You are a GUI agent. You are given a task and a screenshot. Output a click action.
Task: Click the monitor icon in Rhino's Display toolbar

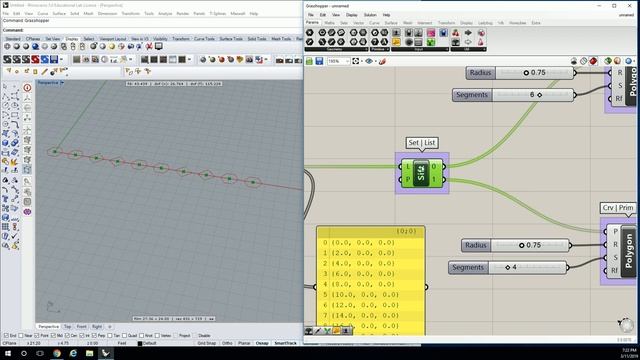tap(159, 47)
